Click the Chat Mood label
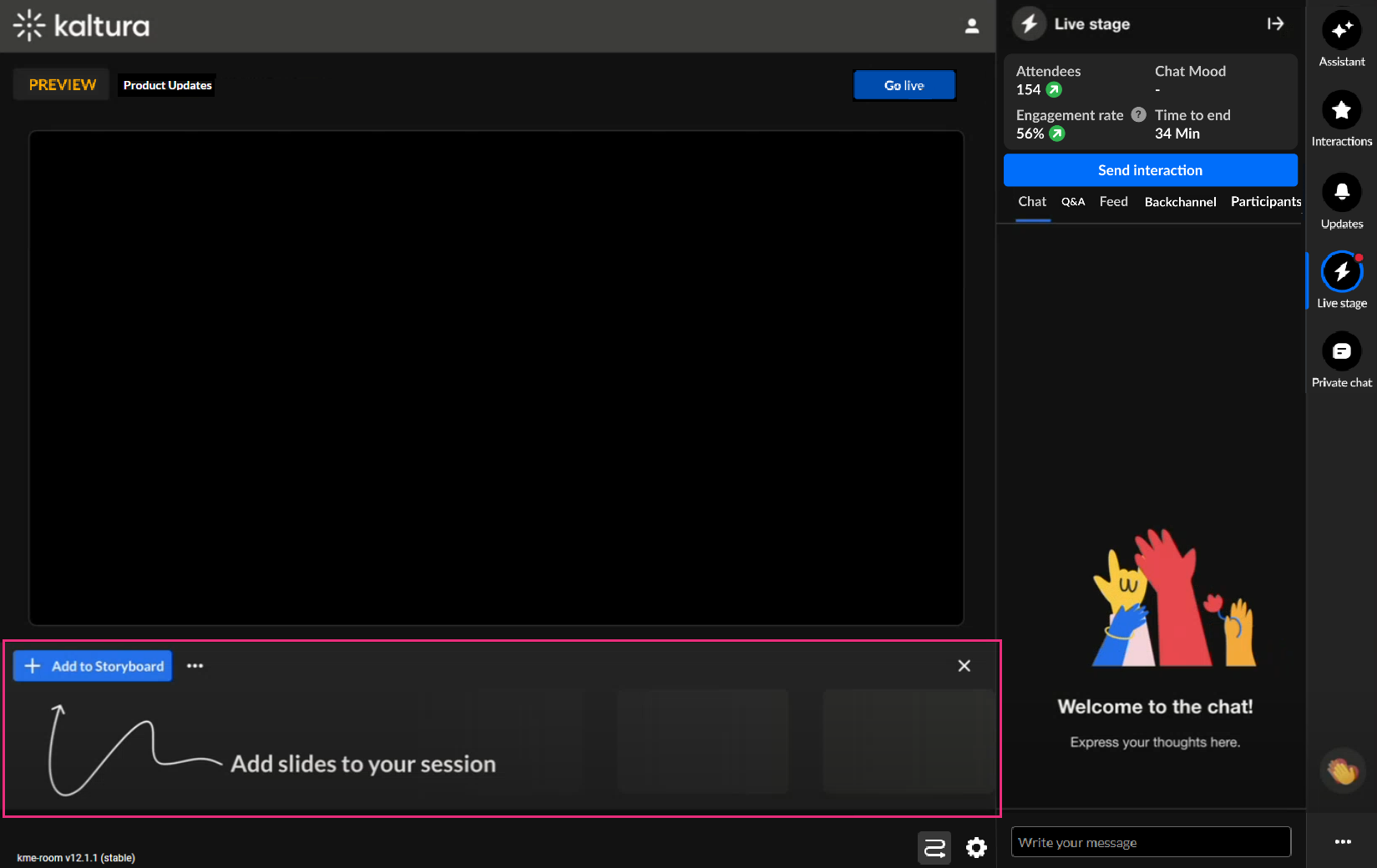 click(x=1190, y=72)
